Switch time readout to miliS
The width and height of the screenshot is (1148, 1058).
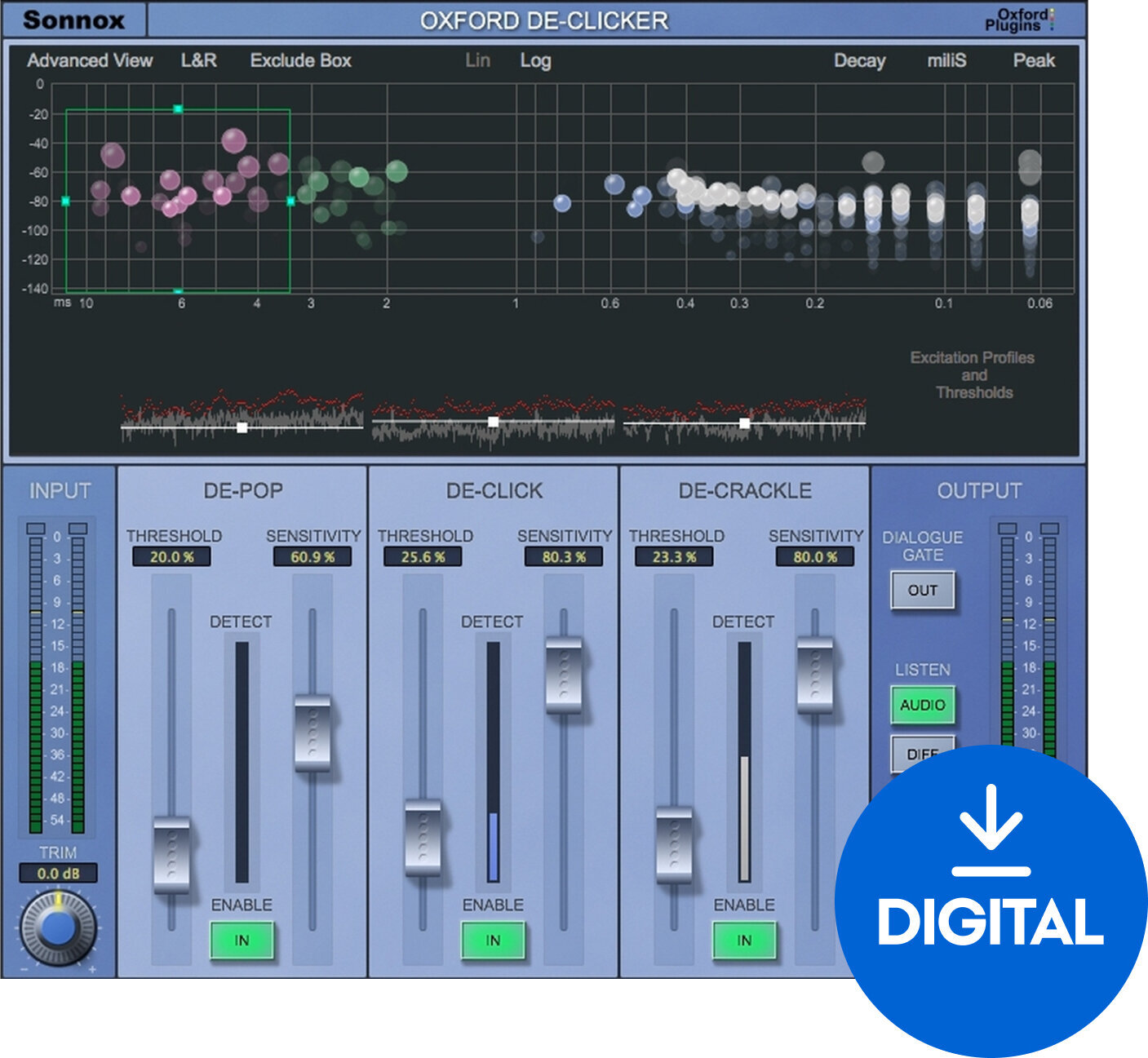point(946,60)
